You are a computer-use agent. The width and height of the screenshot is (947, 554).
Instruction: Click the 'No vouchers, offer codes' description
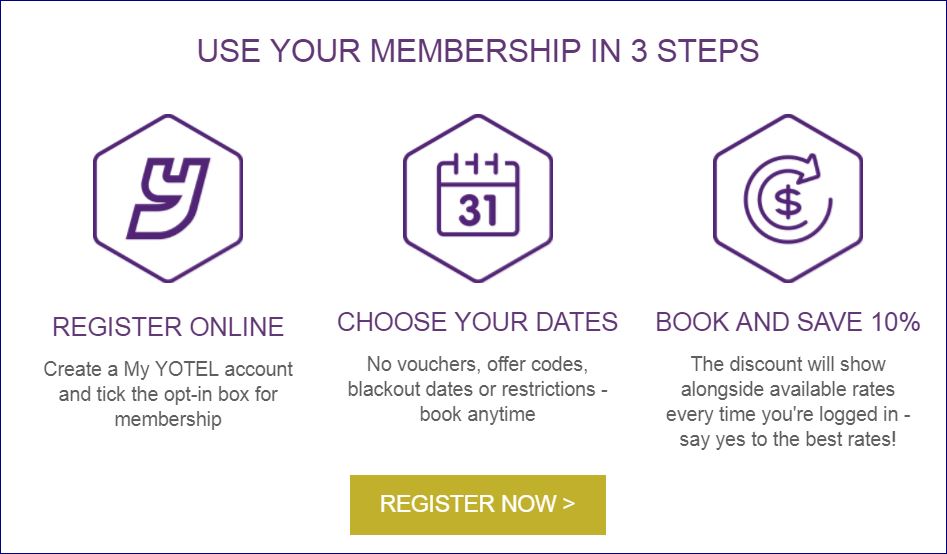[477, 363]
